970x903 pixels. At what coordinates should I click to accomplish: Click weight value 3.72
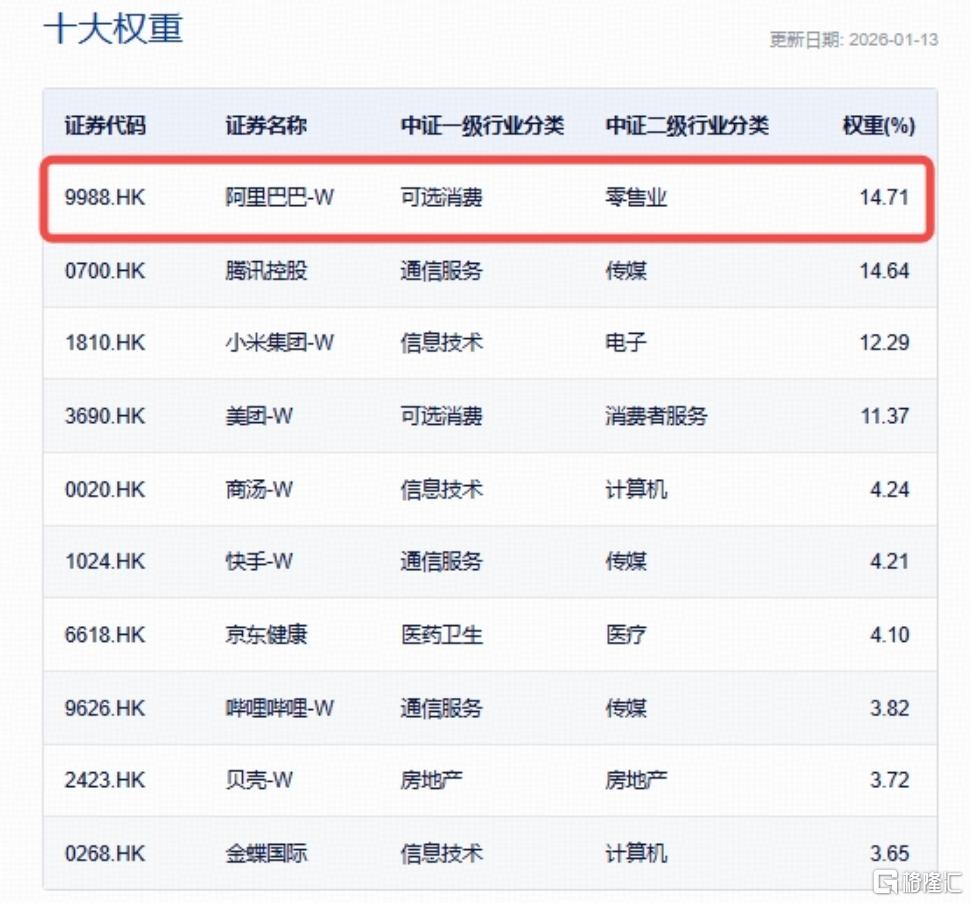[x=890, y=780]
